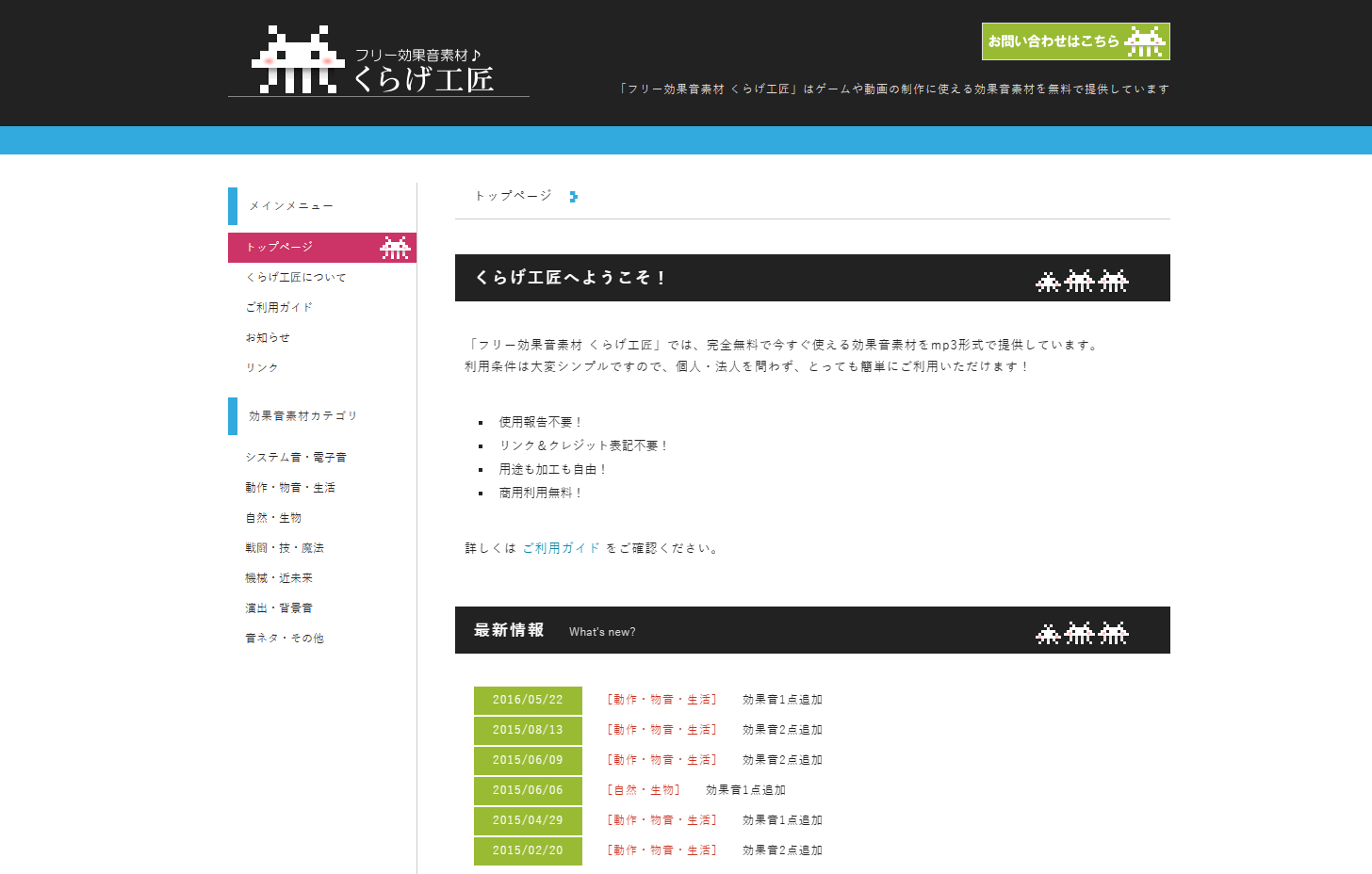The height and width of the screenshot is (874, 1372).
Task: Click the 2015/06/06 date label
Action: pyautogui.click(x=528, y=790)
